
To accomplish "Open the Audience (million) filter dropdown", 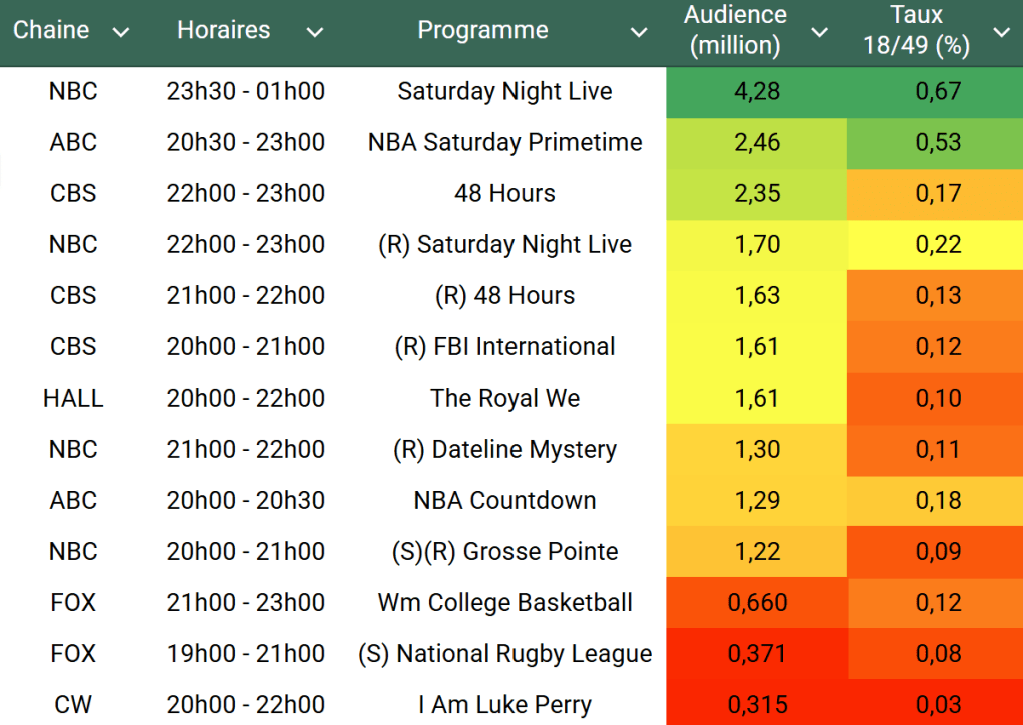I will pyautogui.click(x=819, y=32).
